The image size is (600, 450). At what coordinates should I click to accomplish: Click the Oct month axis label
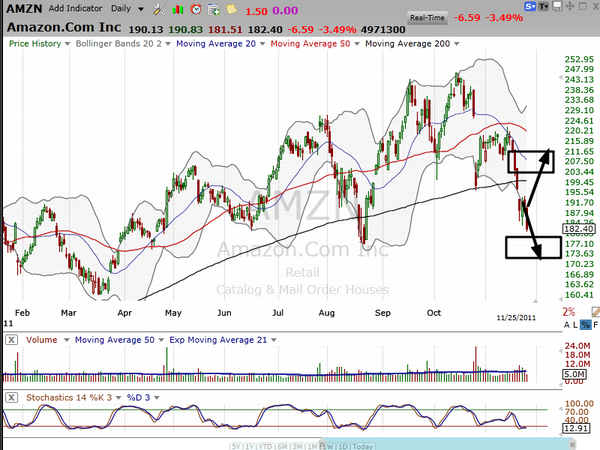click(434, 313)
